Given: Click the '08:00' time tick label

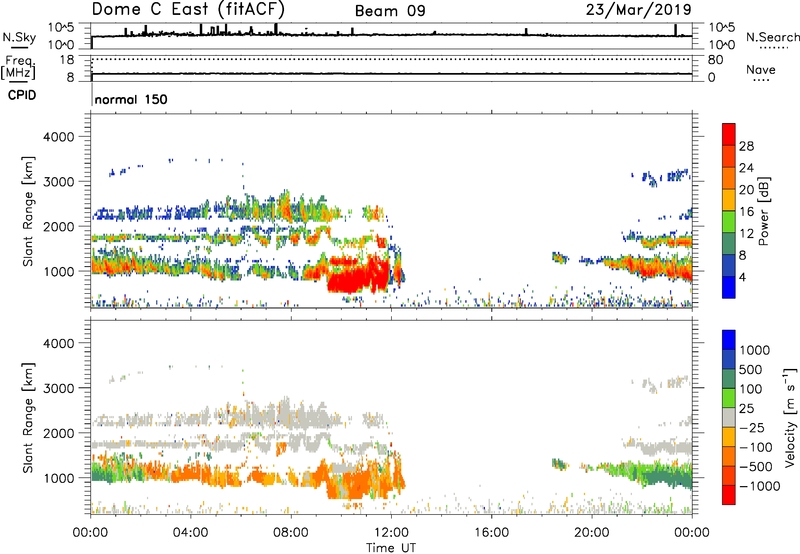Looking at the screenshot, I should (291, 533).
